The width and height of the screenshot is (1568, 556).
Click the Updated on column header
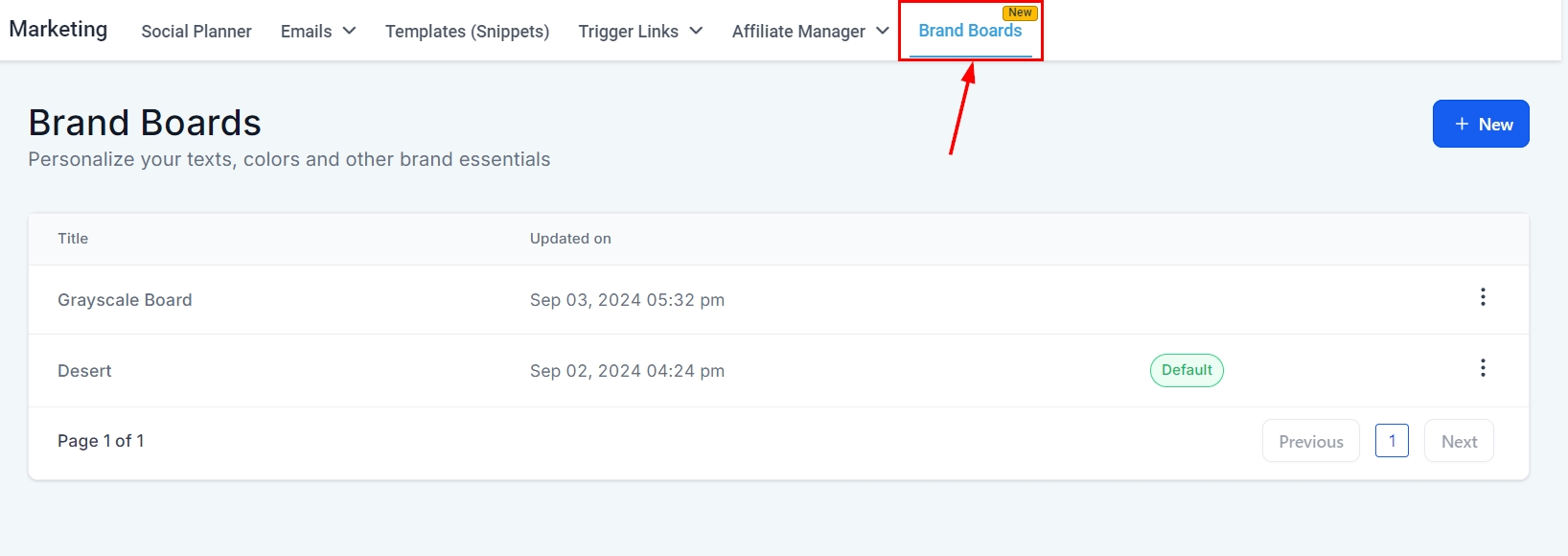click(x=570, y=239)
